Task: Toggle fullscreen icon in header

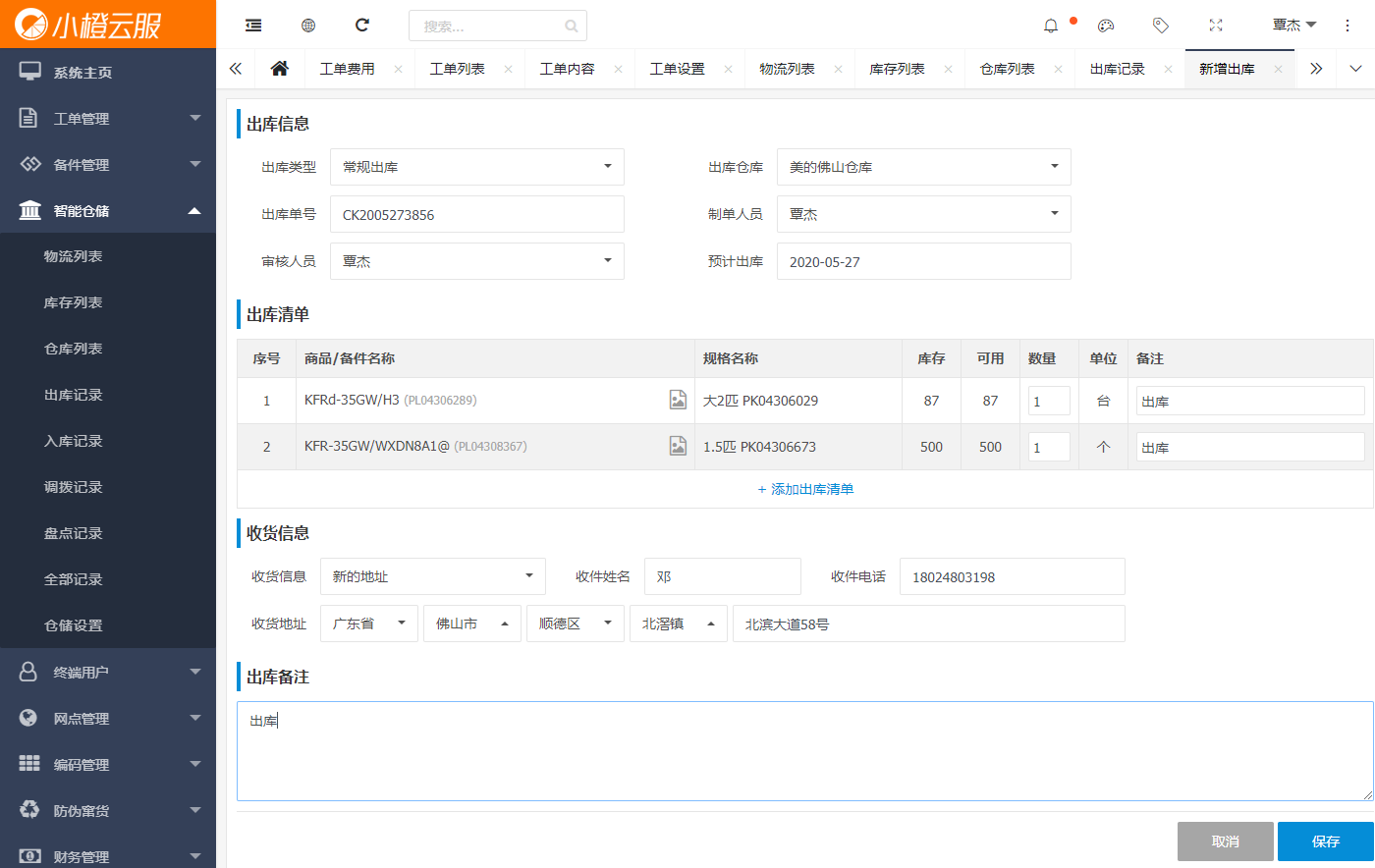Action: click(x=1216, y=26)
